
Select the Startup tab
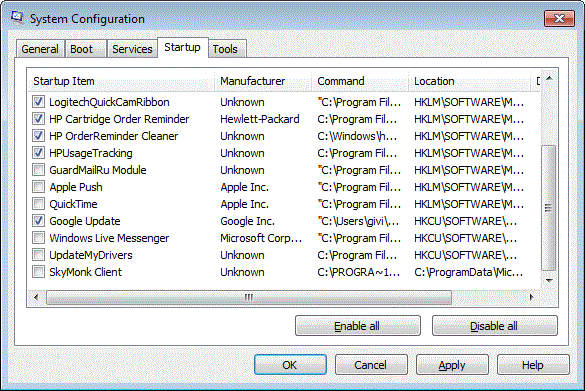(183, 47)
